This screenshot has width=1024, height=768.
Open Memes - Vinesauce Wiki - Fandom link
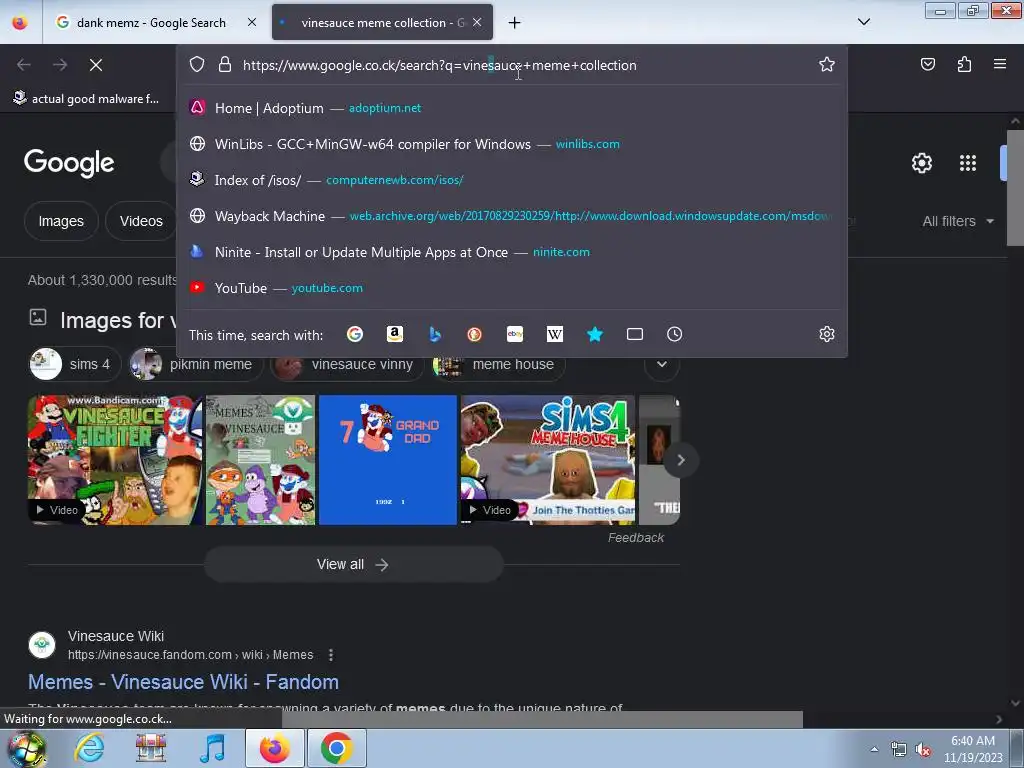184,682
